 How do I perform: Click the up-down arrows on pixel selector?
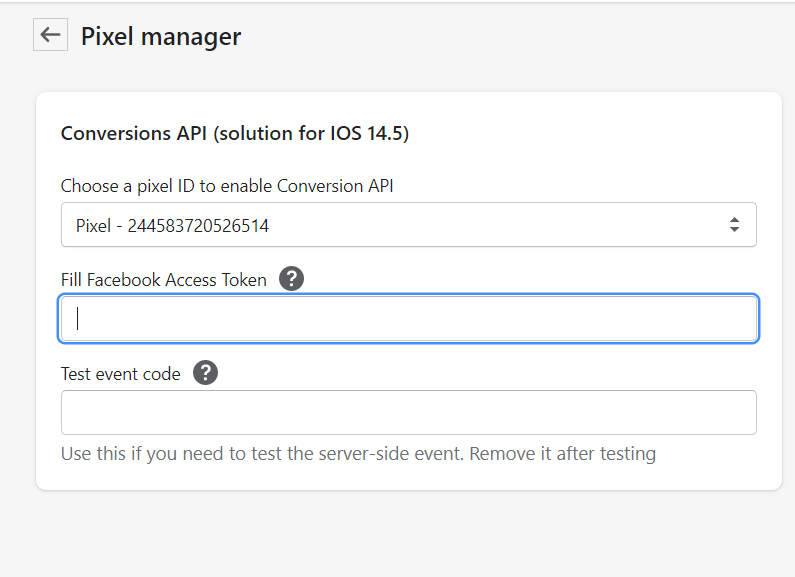pos(734,225)
